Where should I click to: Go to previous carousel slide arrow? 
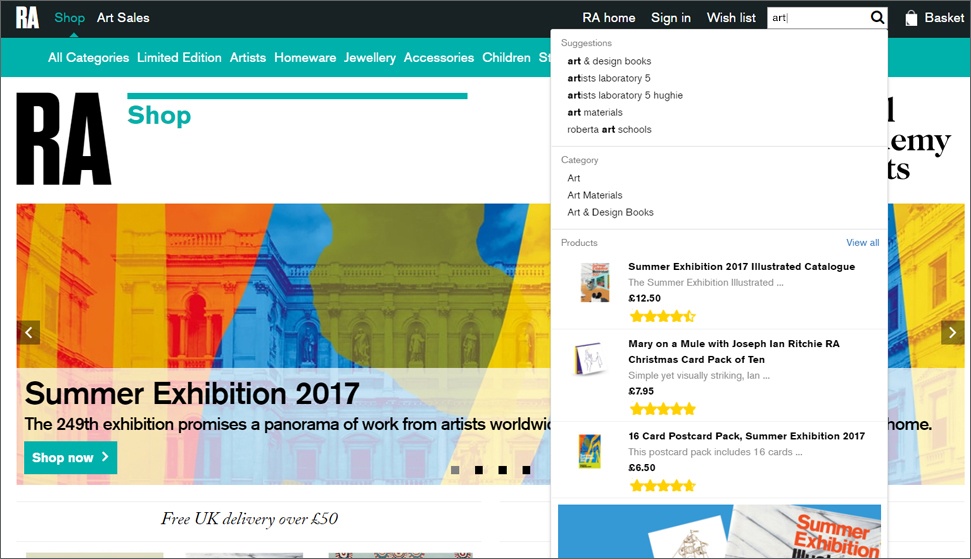28,332
